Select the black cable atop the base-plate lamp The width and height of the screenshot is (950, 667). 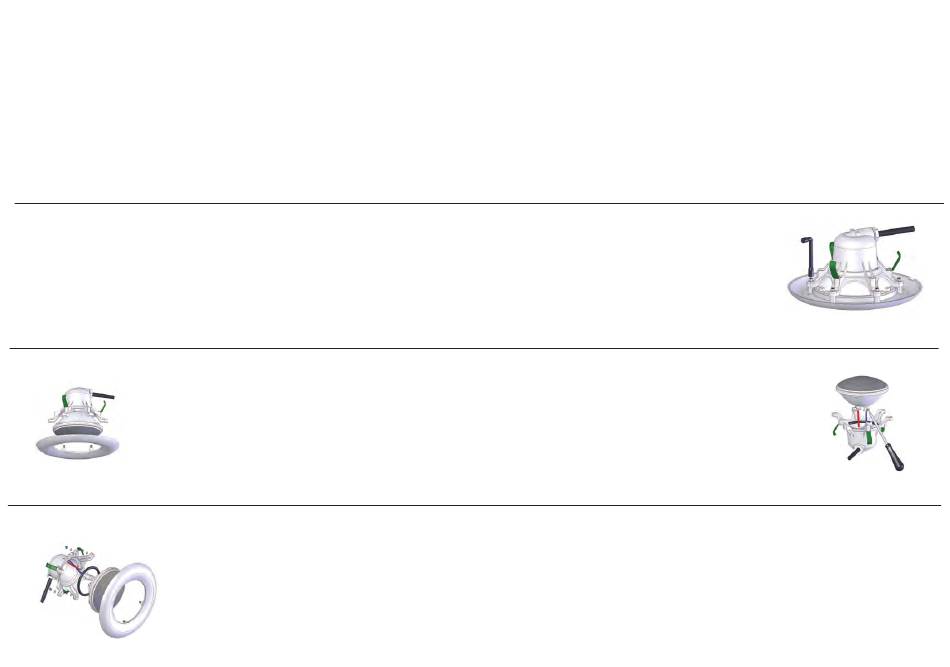click(897, 231)
